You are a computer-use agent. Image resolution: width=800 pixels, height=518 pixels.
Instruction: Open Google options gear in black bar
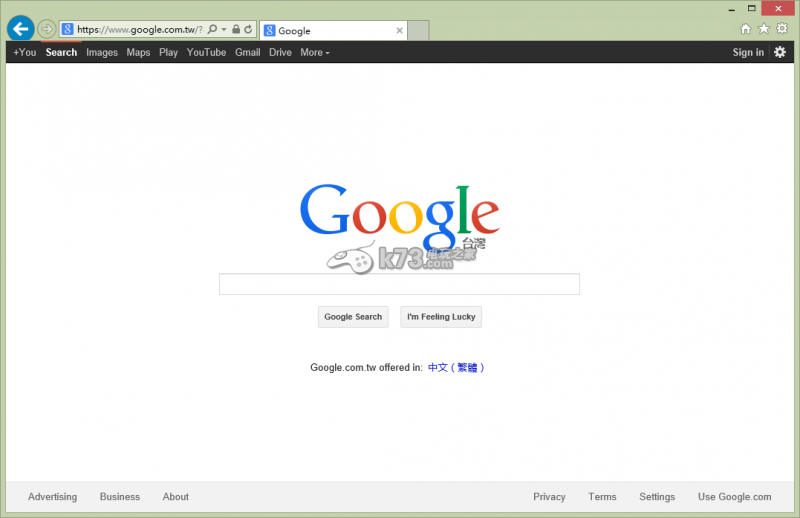tap(780, 52)
